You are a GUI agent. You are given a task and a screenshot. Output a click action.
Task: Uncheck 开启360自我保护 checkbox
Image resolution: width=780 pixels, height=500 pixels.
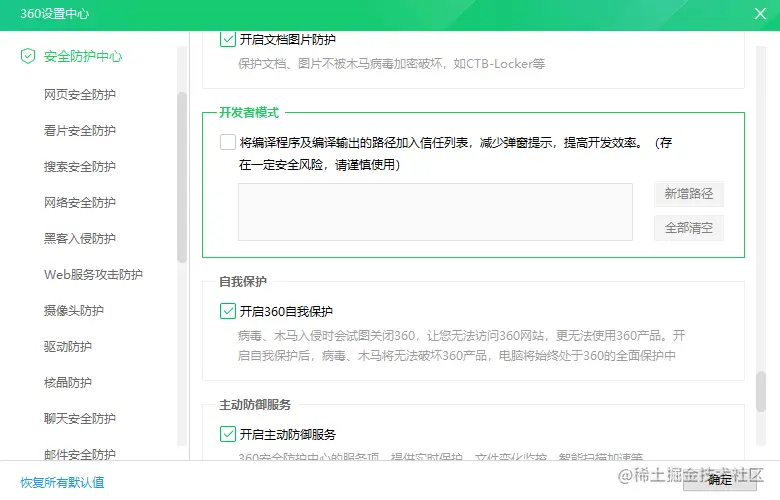point(228,311)
